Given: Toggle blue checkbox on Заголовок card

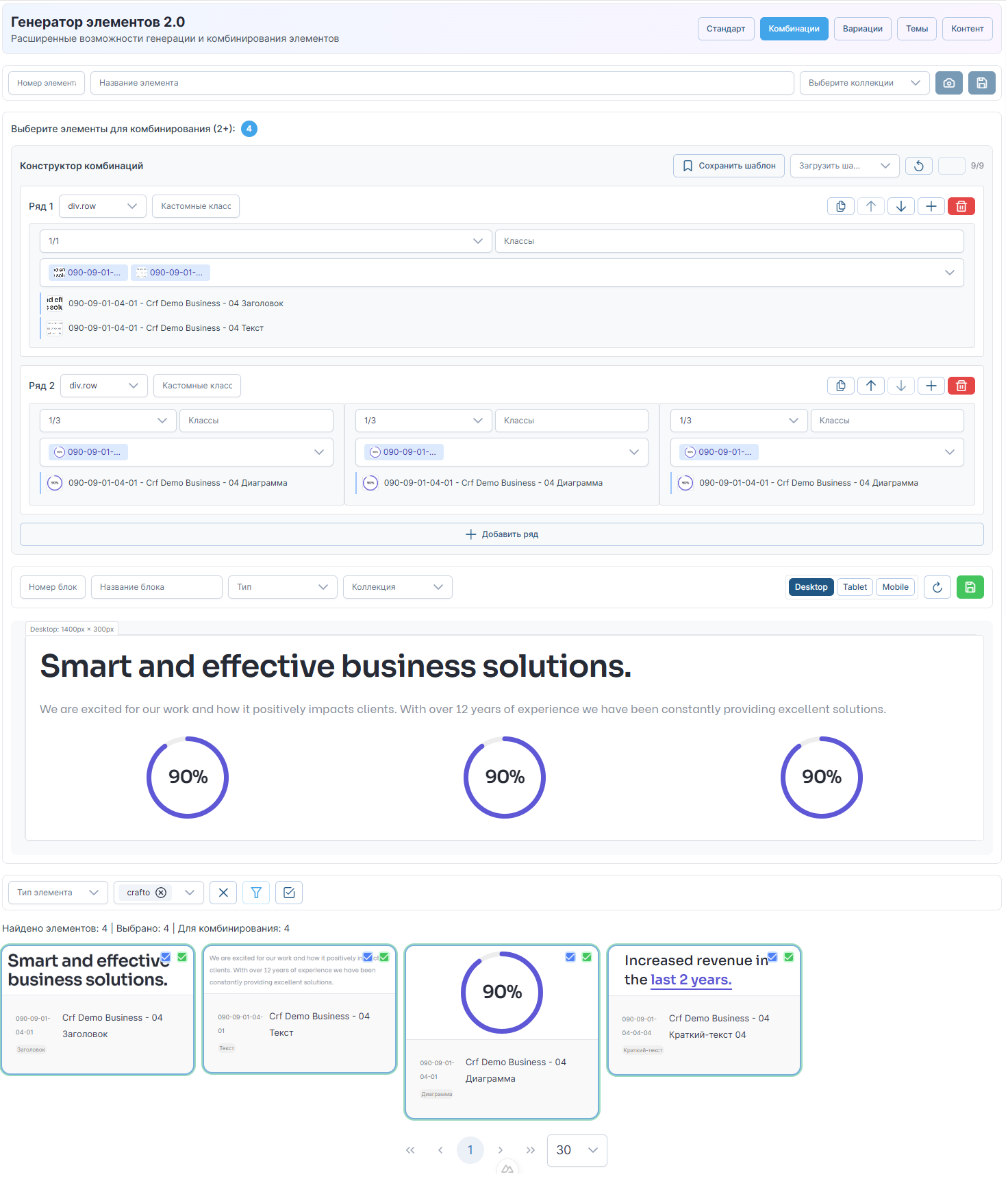Looking at the screenshot, I should (x=166, y=957).
